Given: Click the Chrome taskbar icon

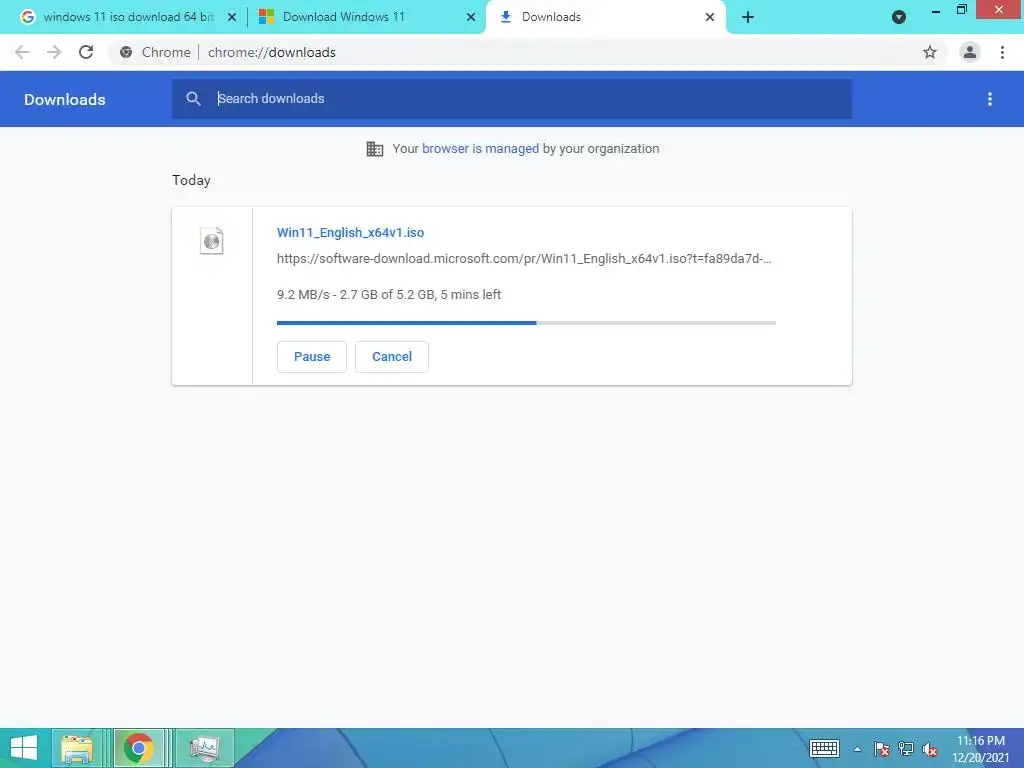Looking at the screenshot, I should (139, 748).
